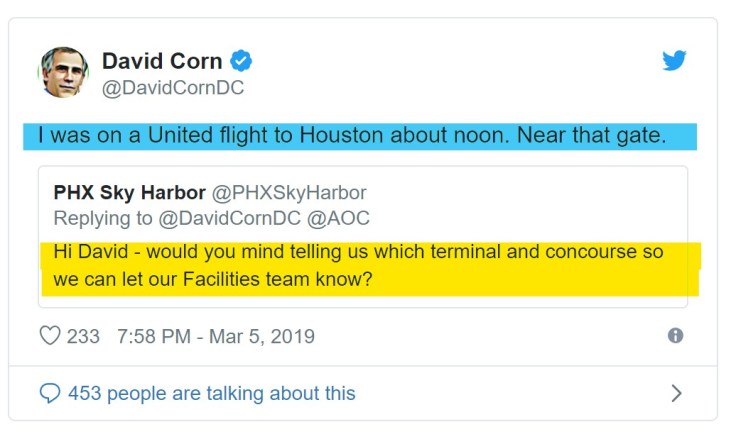
Task: Expand the conversation with the right chevron
Action: (x=676, y=393)
